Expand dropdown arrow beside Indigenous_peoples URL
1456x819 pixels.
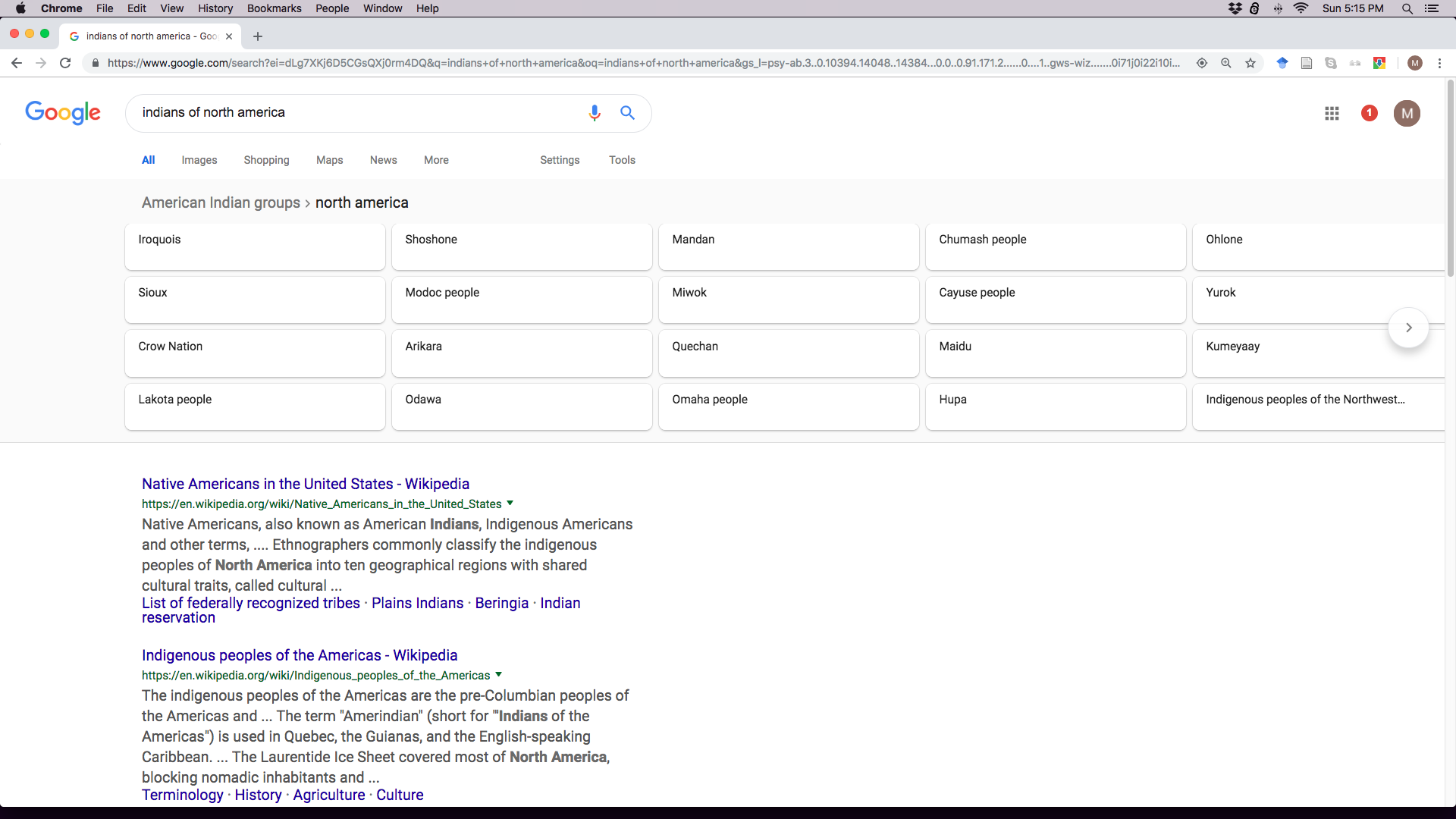(x=498, y=674)
